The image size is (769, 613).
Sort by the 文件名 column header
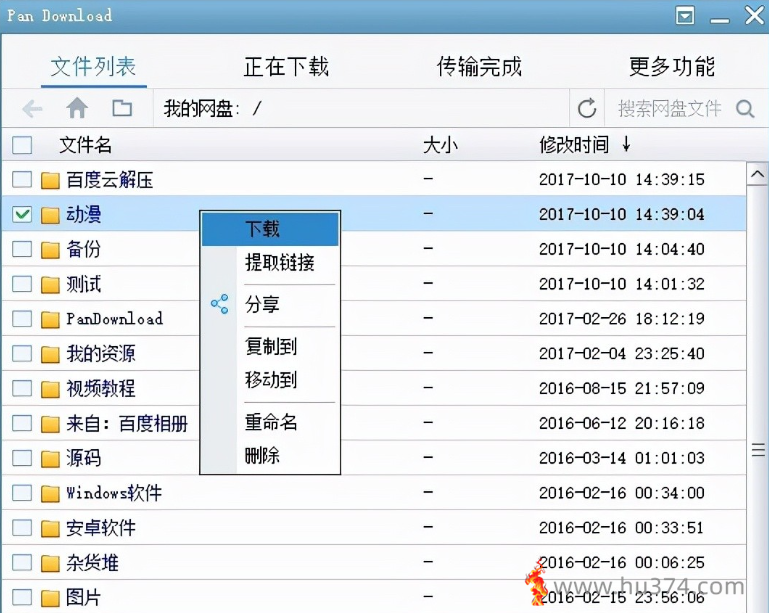(85, 145)
